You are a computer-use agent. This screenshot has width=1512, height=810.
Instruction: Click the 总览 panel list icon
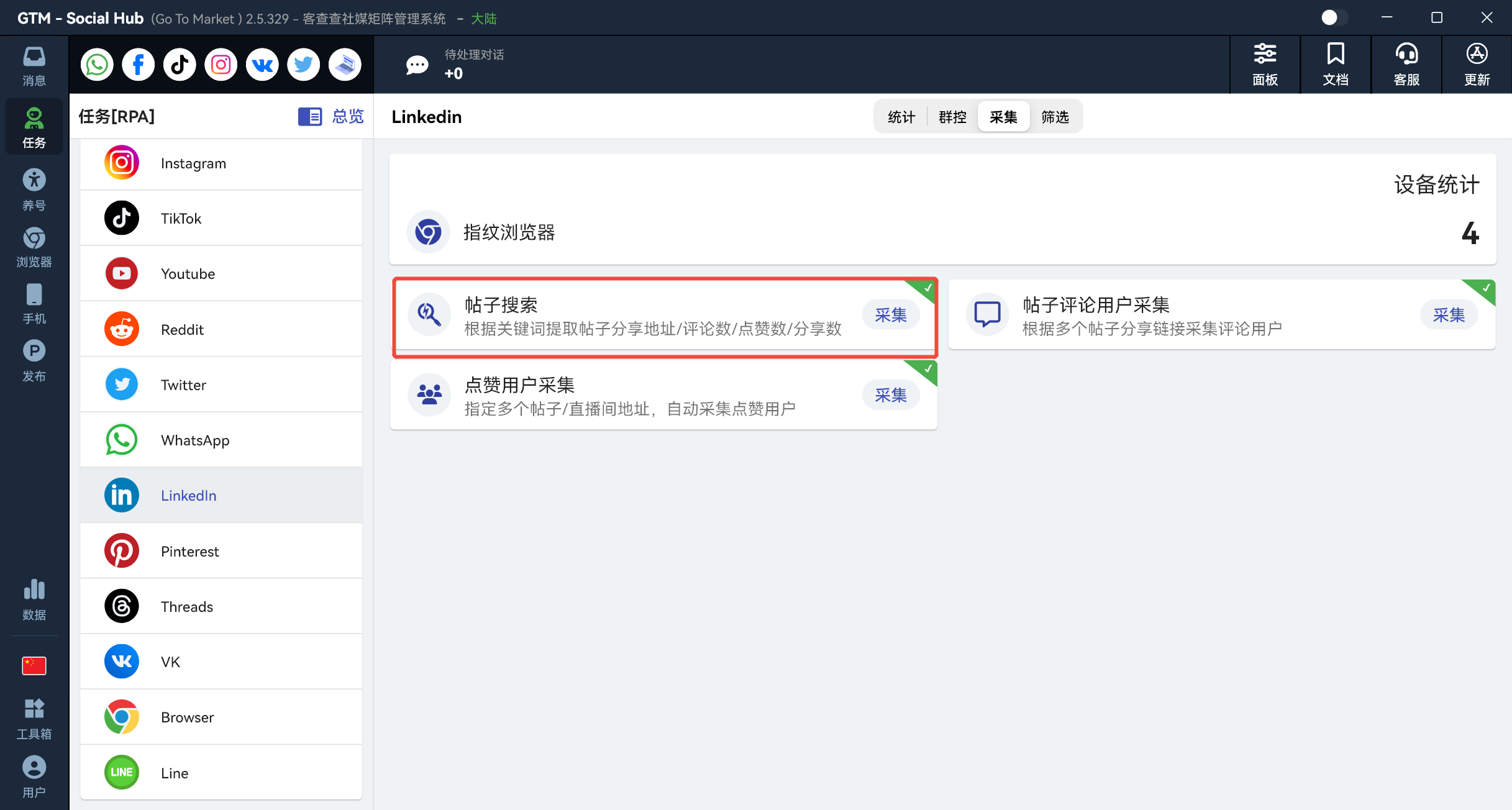pyautogui.click(x=310, y=116)
